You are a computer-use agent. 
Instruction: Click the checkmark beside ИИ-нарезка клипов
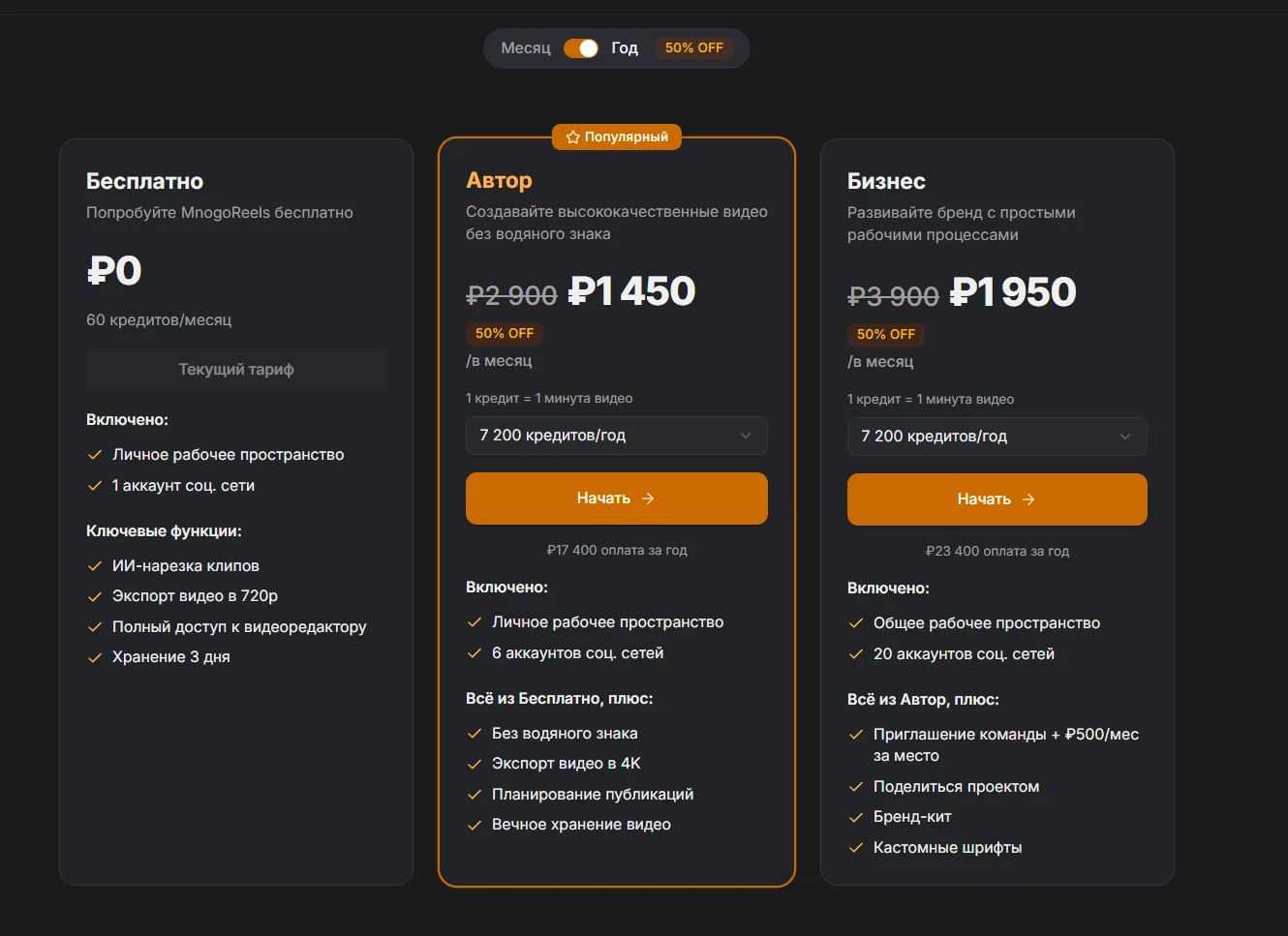95,566
